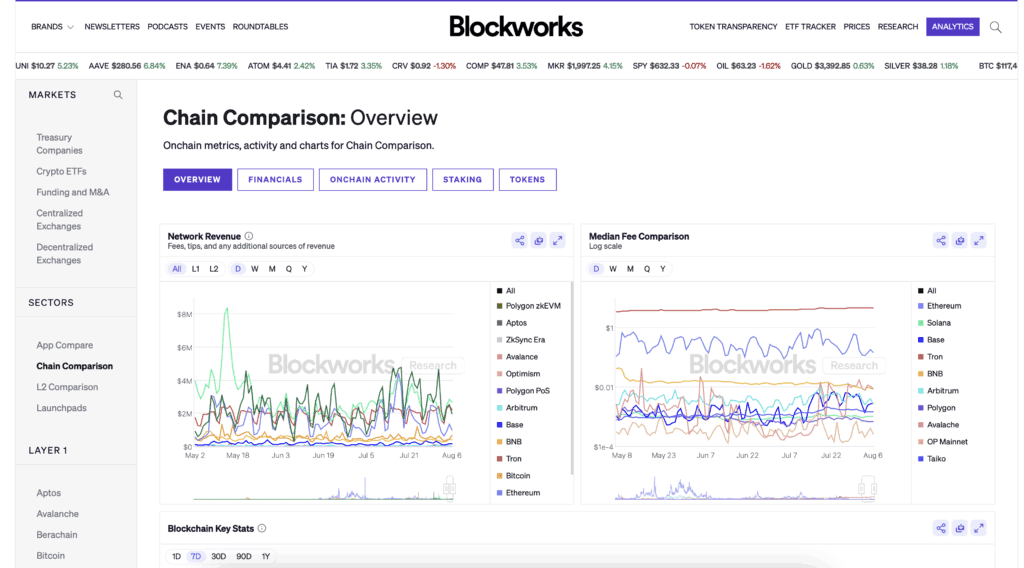Open Aptos under Layer 1
This screenshot has width=1024, height=568.
point(48,492)
